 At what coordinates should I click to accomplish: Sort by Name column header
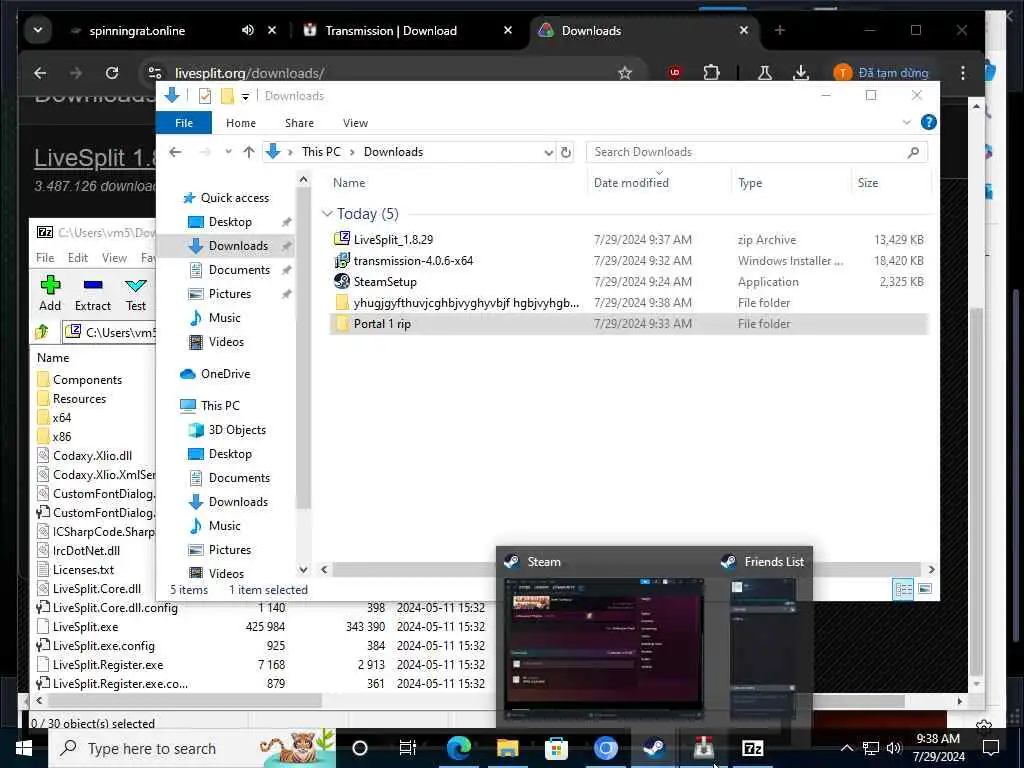[x=349, y=183]
